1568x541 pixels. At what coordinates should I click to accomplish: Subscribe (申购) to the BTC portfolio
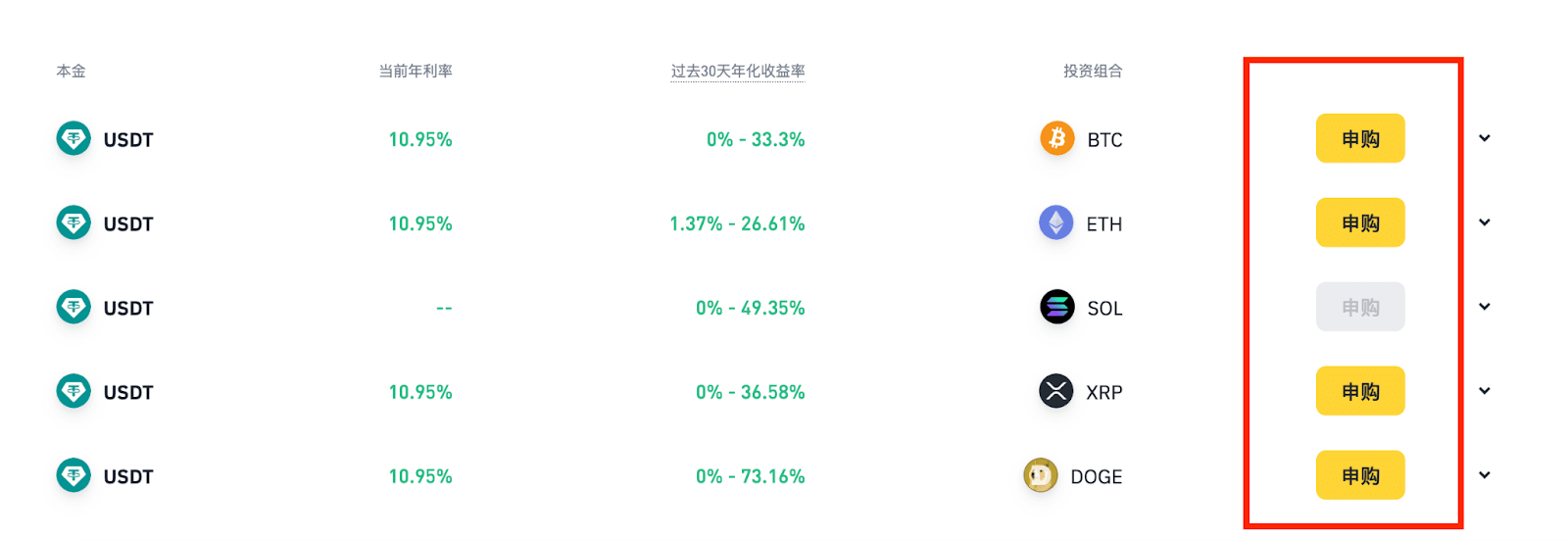1360,138
